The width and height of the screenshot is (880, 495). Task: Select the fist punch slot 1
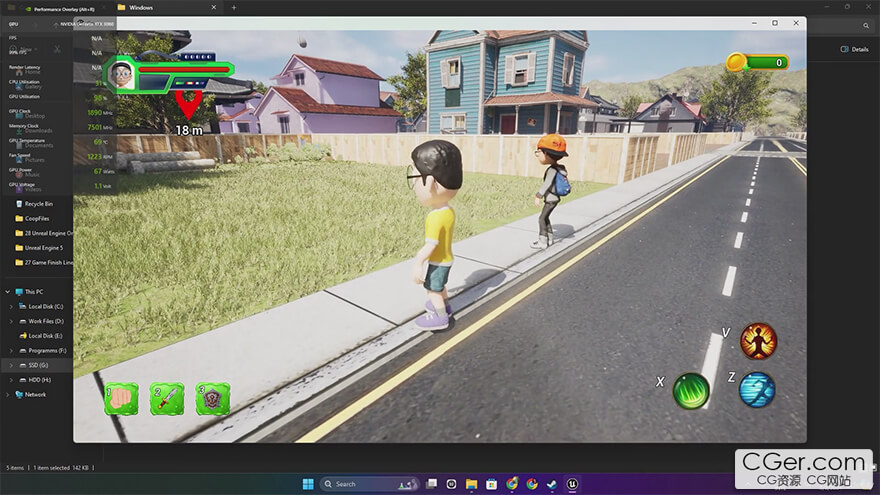[x=121, y=399]
